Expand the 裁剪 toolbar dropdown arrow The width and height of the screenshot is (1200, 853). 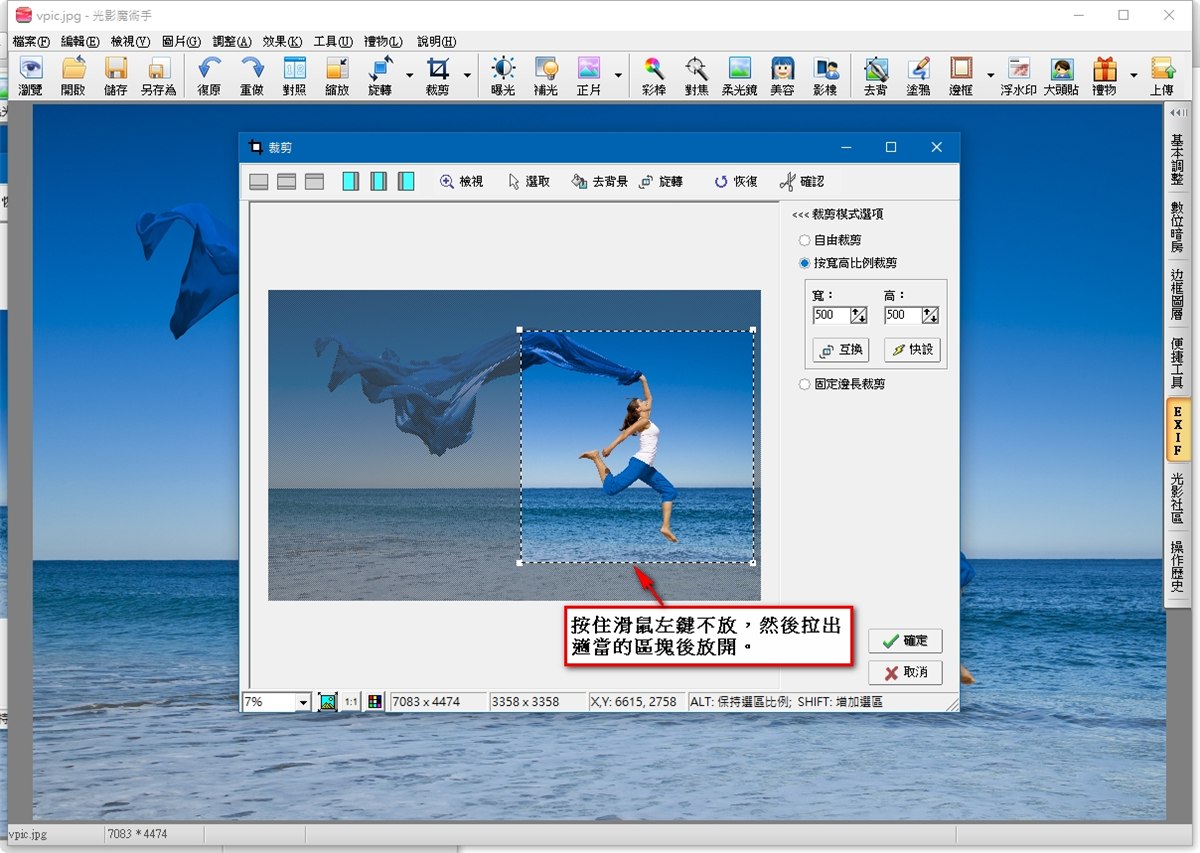467,75
